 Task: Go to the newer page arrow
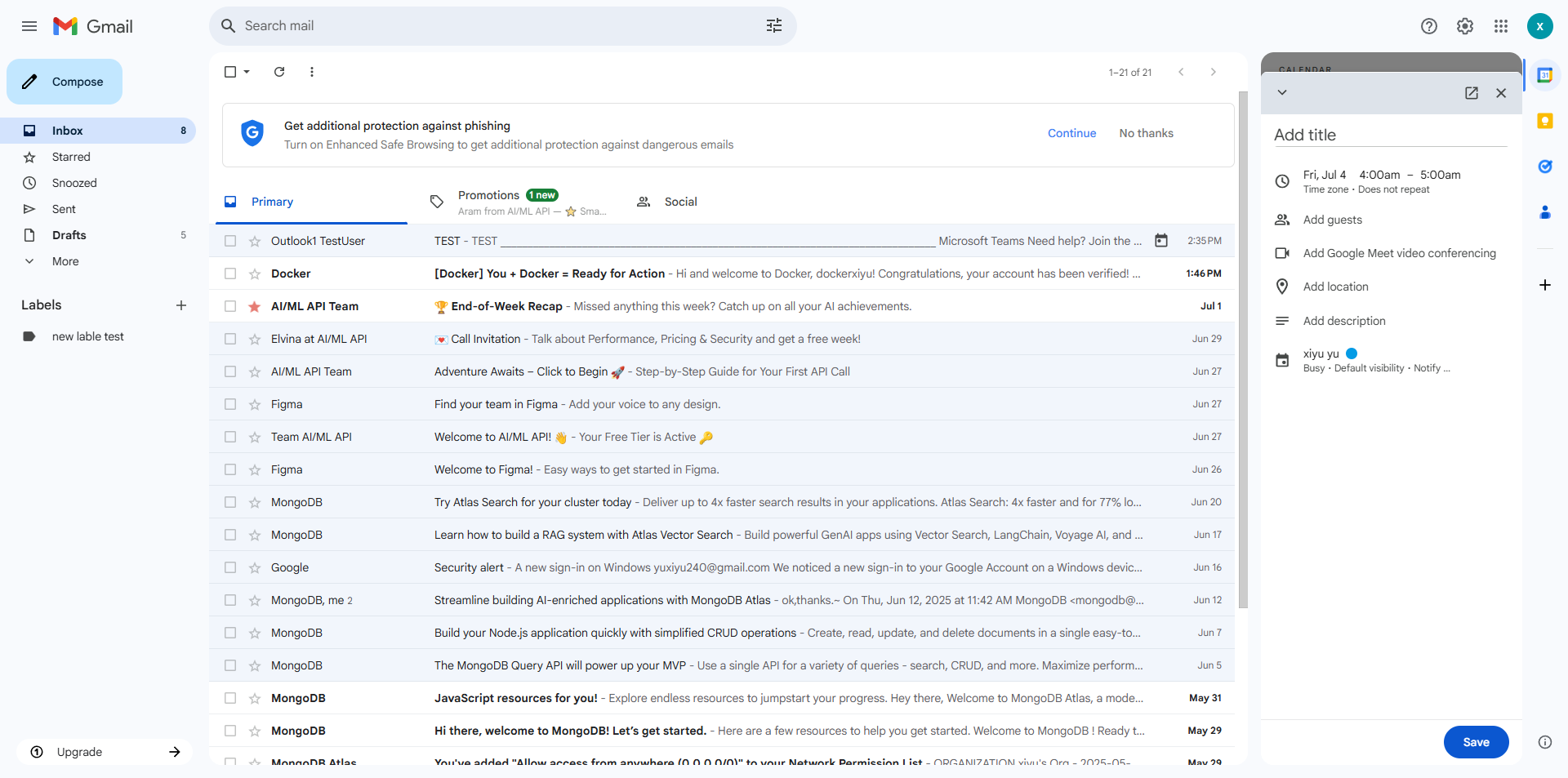pos(1181,72)
